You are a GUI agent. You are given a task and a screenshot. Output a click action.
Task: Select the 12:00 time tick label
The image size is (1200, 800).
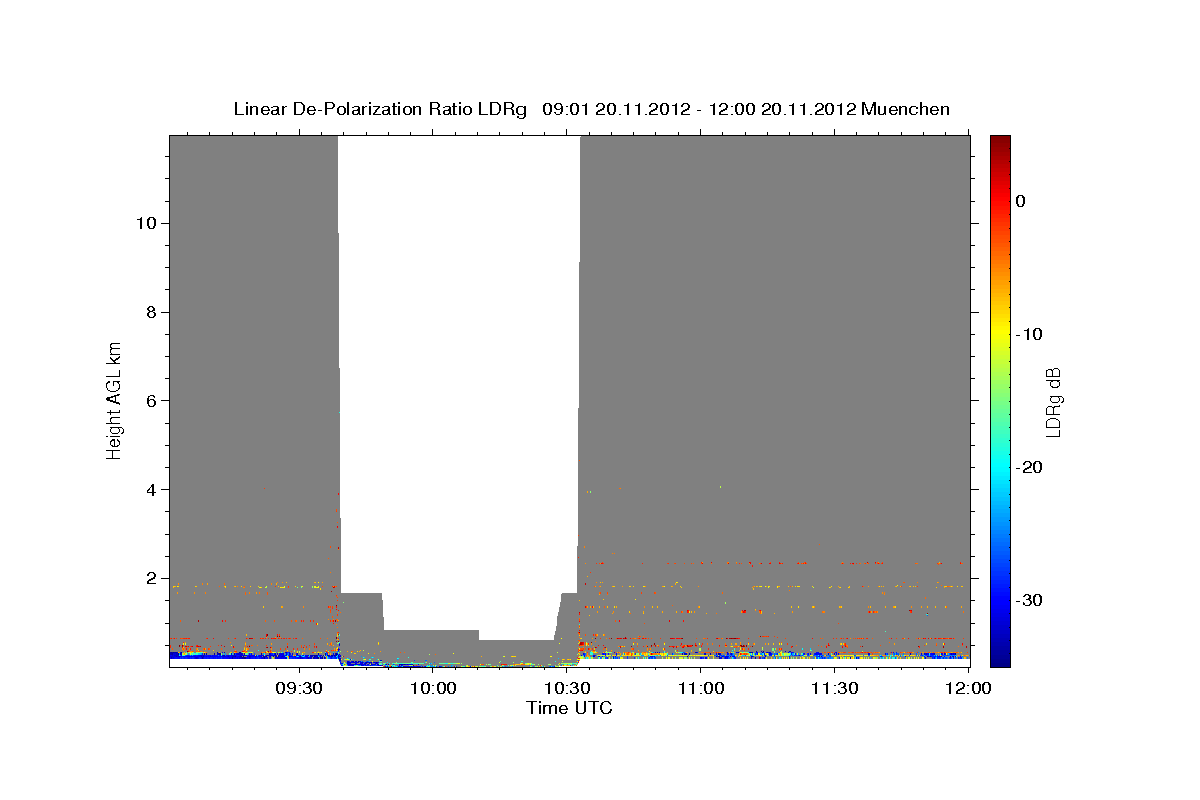(968, 688)
